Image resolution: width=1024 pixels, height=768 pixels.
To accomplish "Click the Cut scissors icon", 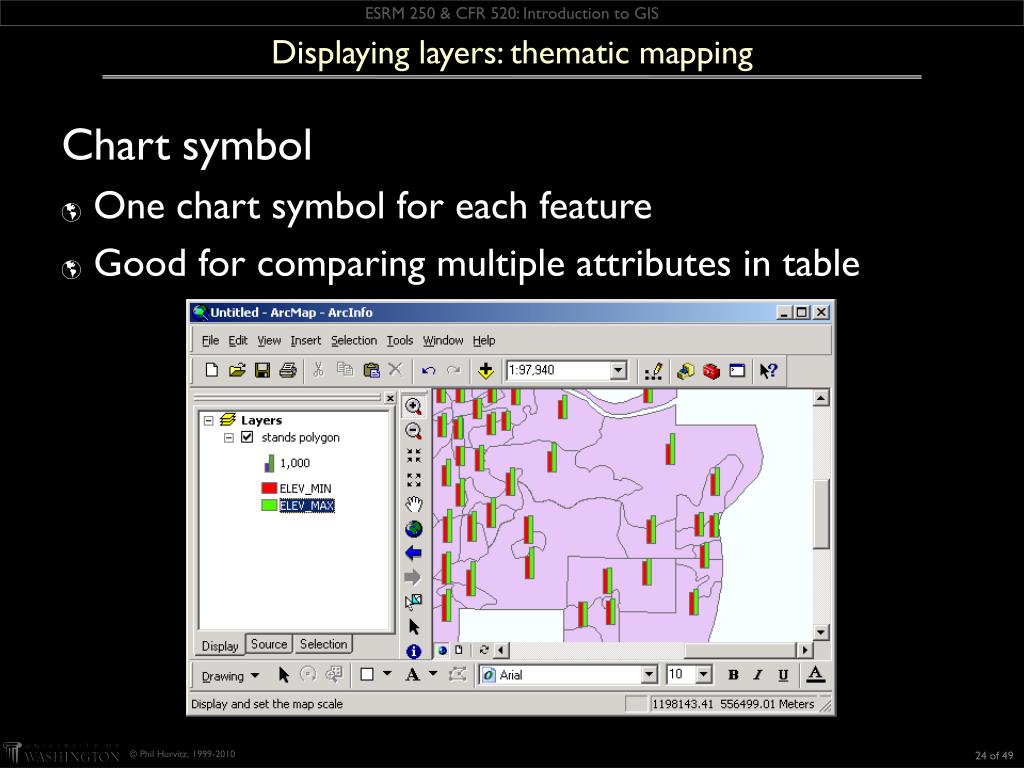I will pyautogui.click(x=318, y=370).
